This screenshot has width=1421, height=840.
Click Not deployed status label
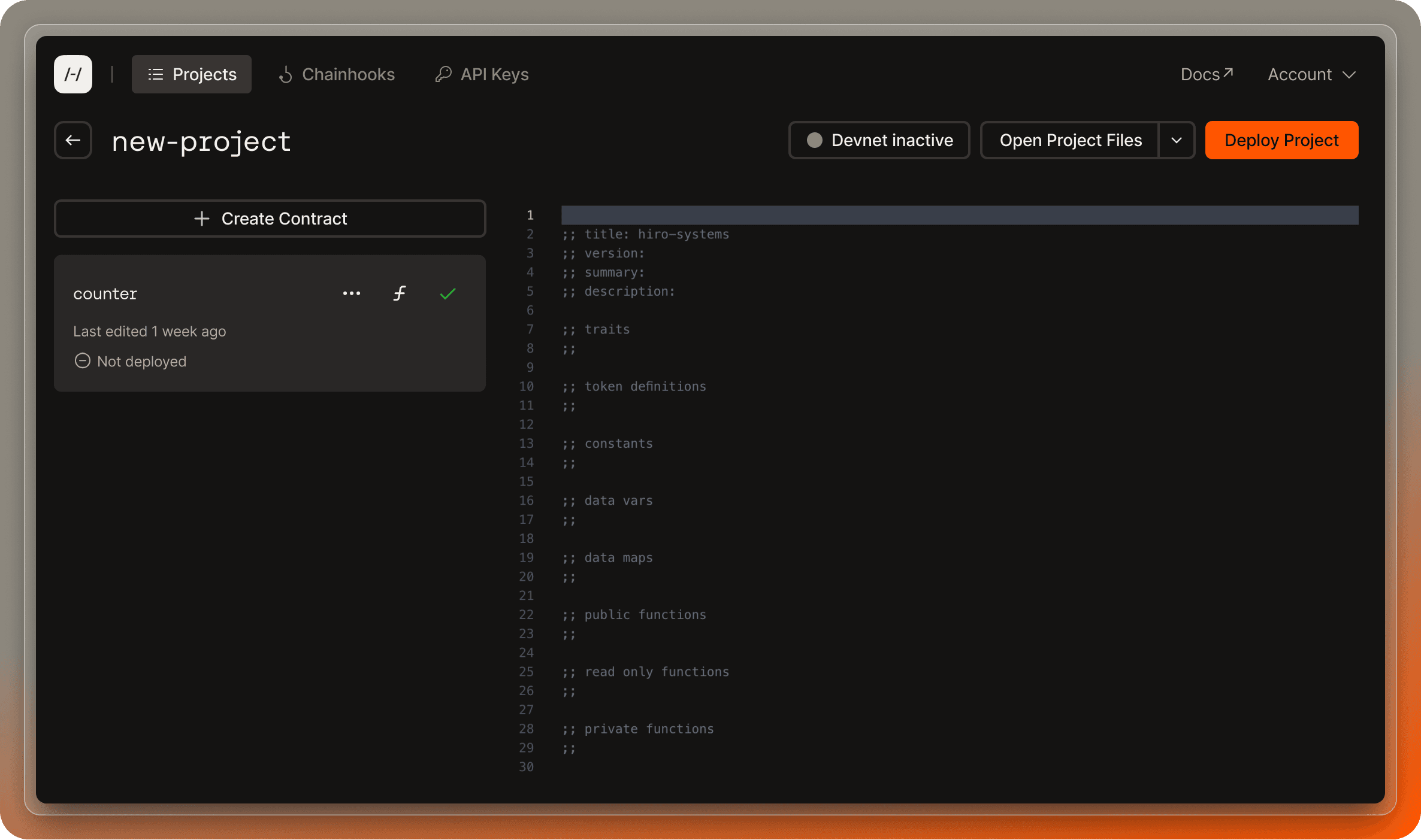coord(141,361)
